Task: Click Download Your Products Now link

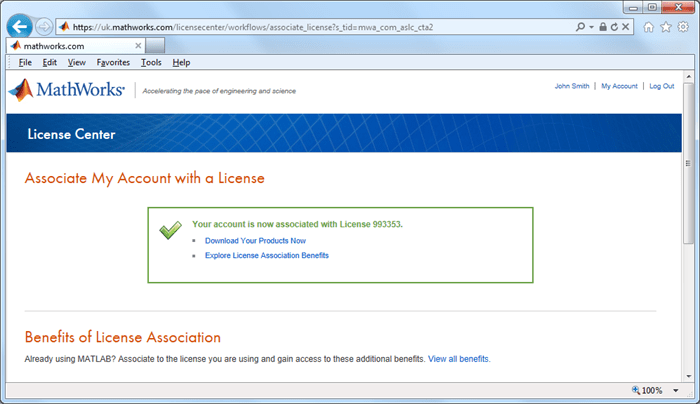Action: 255,241
